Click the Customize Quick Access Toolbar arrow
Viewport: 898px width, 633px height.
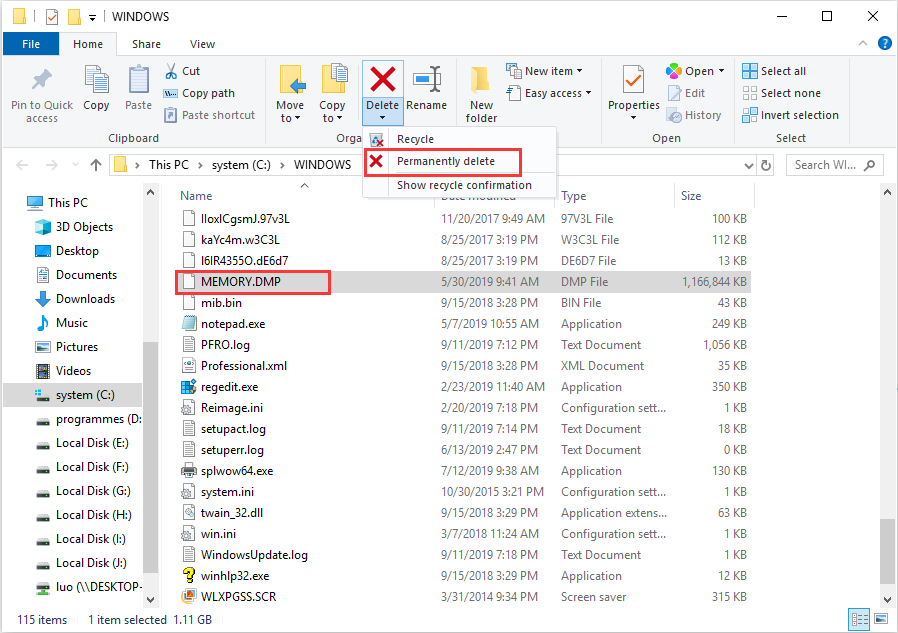coord(92,17)
